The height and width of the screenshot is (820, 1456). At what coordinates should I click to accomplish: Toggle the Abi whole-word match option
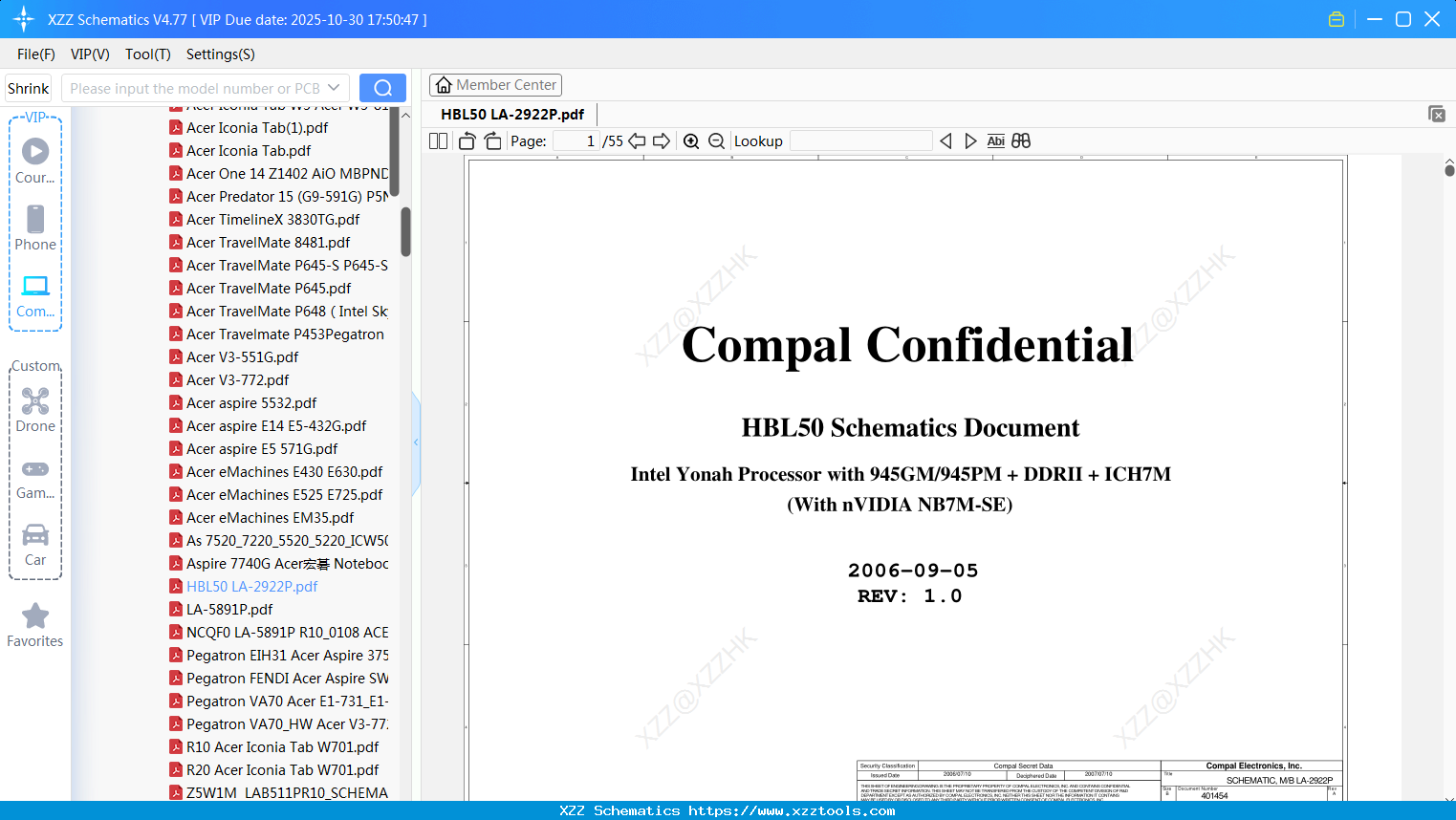click(995, 141)
